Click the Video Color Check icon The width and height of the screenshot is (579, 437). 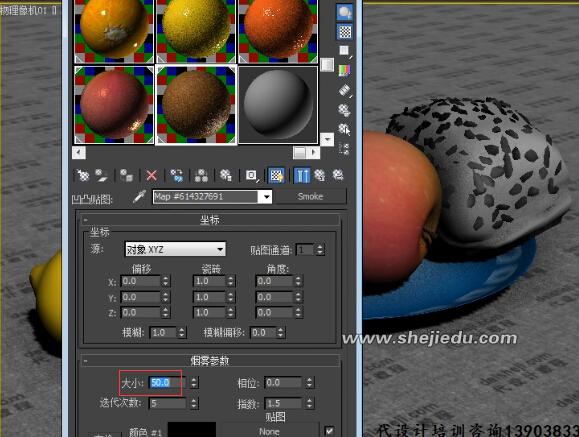point(344,70)
